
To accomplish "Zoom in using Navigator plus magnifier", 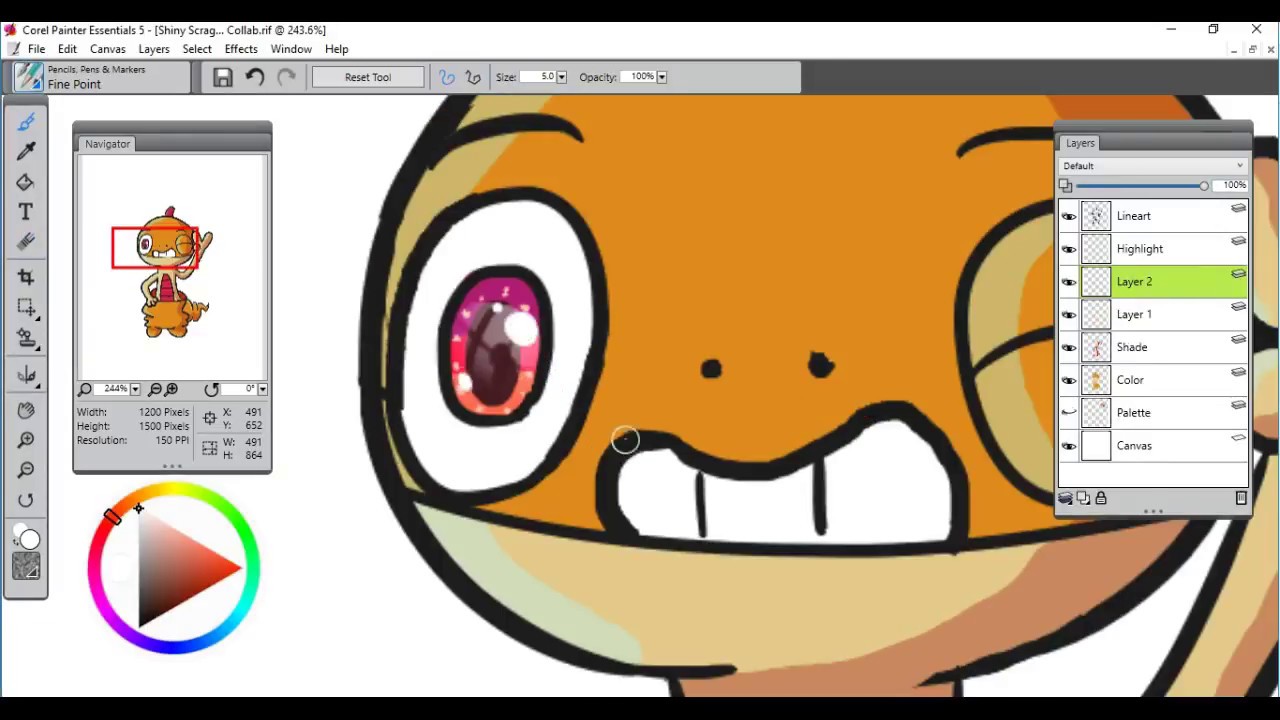I will [171, 389].
